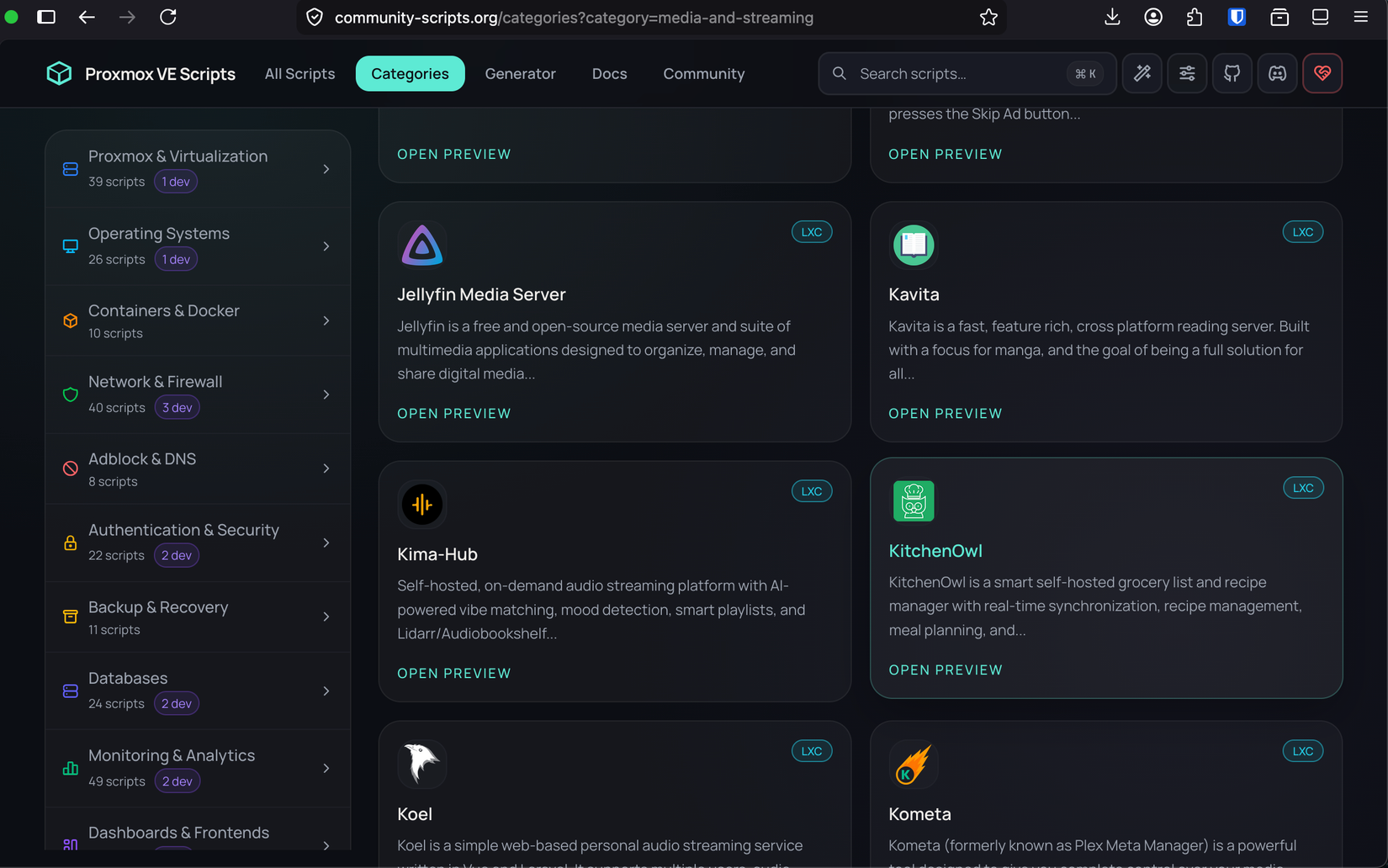The height and width of the screenshot is (868, 1388).
Task: Click the KitchenOwl title link
Action: pyautogui.click(x=935, y=550)
